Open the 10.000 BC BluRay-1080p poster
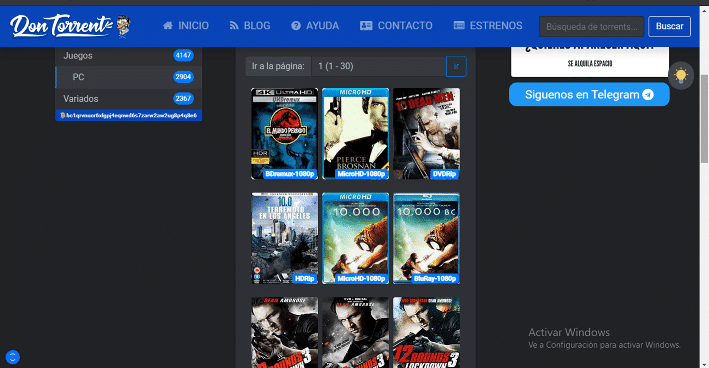709x368 pixels. pos(426,238)
